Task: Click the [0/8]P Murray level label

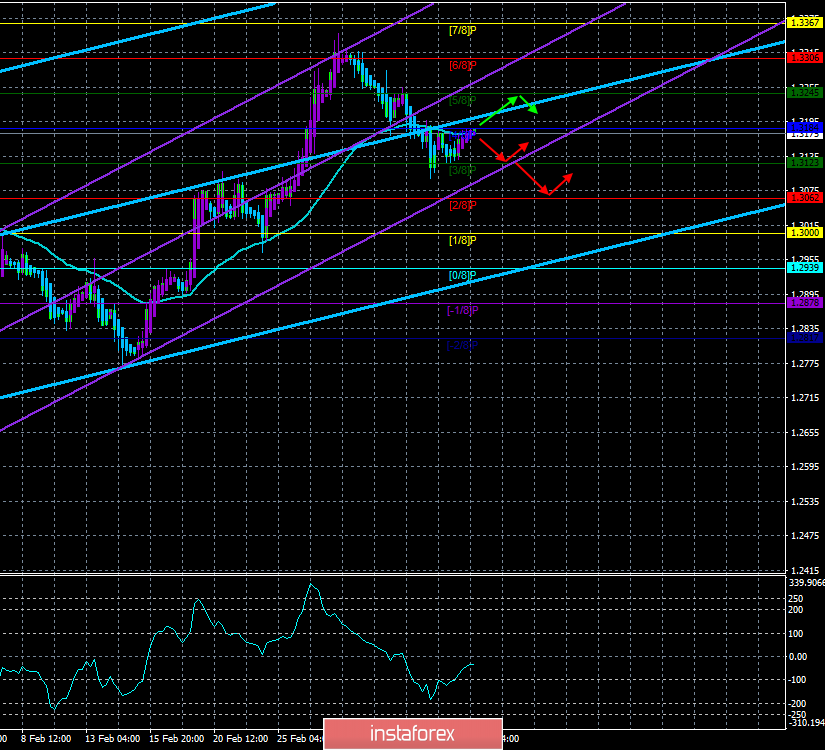Action: pos(462,275)
